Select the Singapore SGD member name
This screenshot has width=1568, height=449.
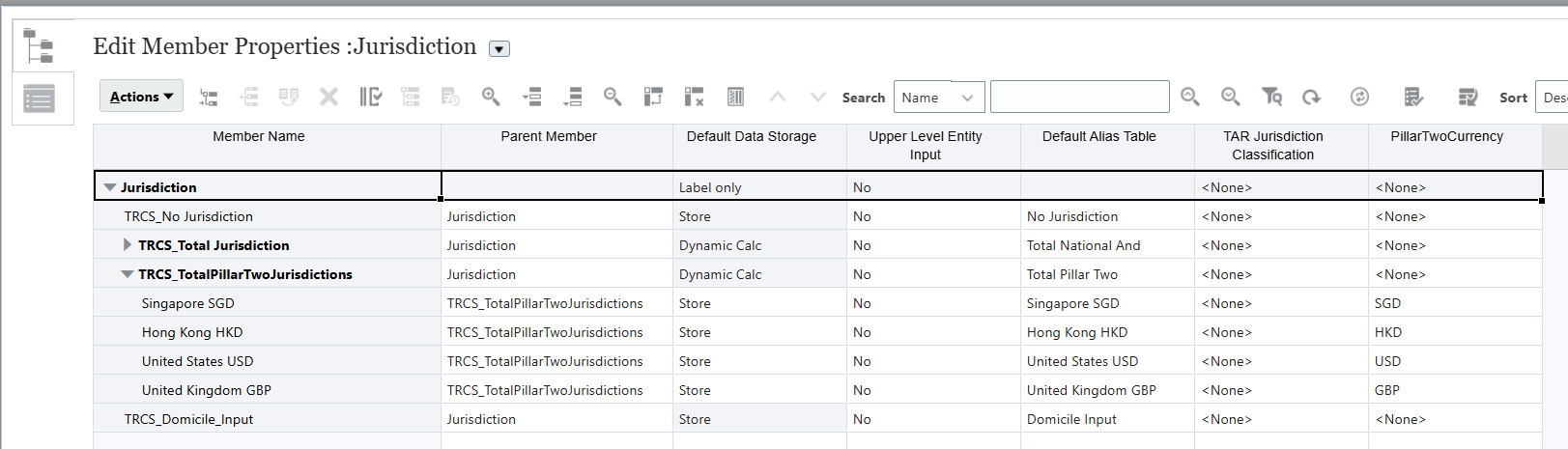(x=188, y=303)
